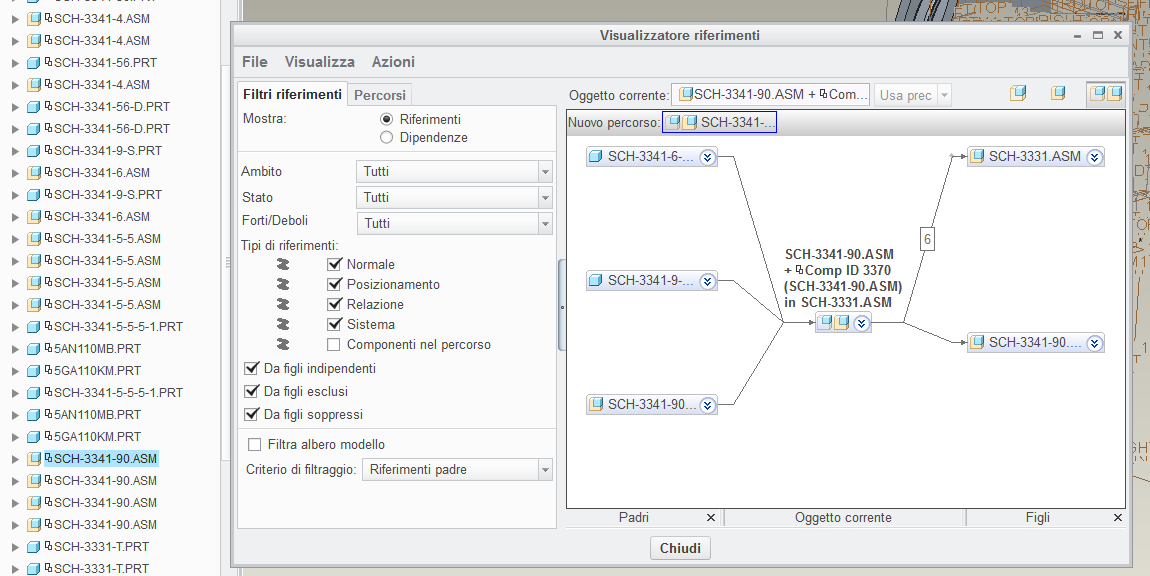Screen dimensions: 1150x576
Task: Open the File menu
Action: pyautogui.click(x=254, y=62)
